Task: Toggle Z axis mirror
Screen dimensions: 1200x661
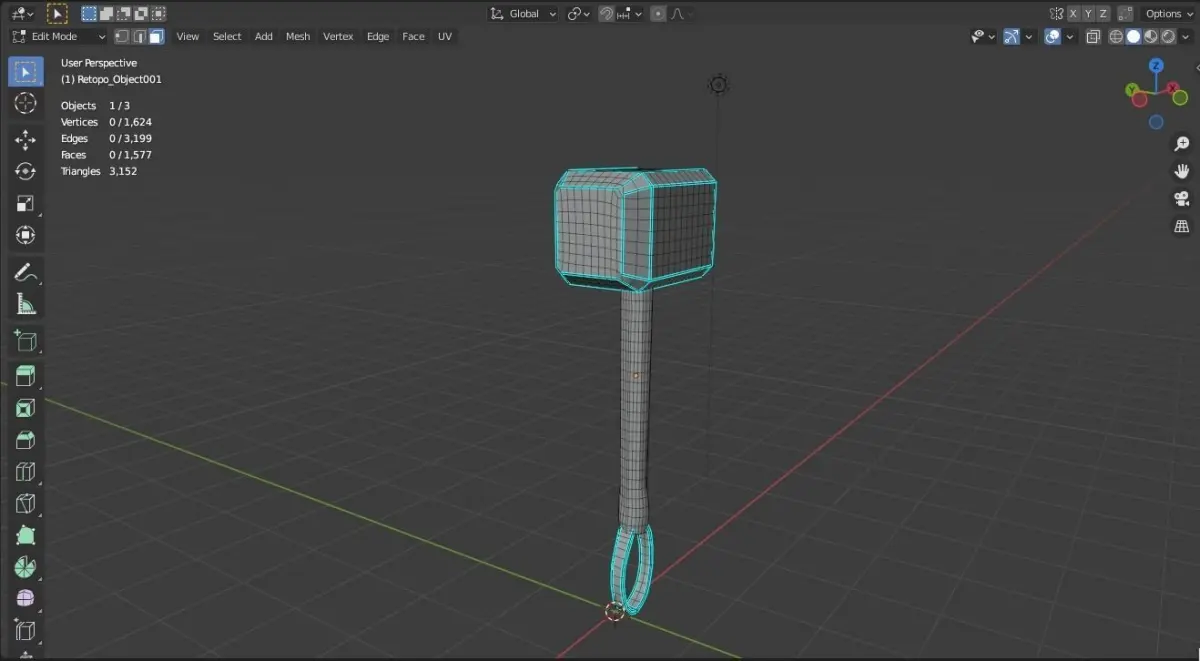Action: click(x=1103, y=14)
